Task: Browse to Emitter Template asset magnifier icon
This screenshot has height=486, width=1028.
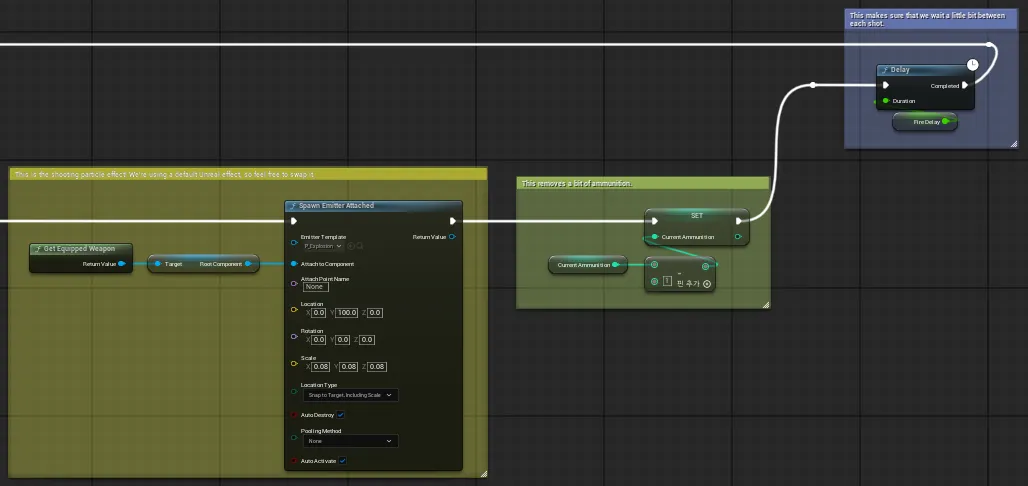Action: pyautogui.click(x=359, y=246)
